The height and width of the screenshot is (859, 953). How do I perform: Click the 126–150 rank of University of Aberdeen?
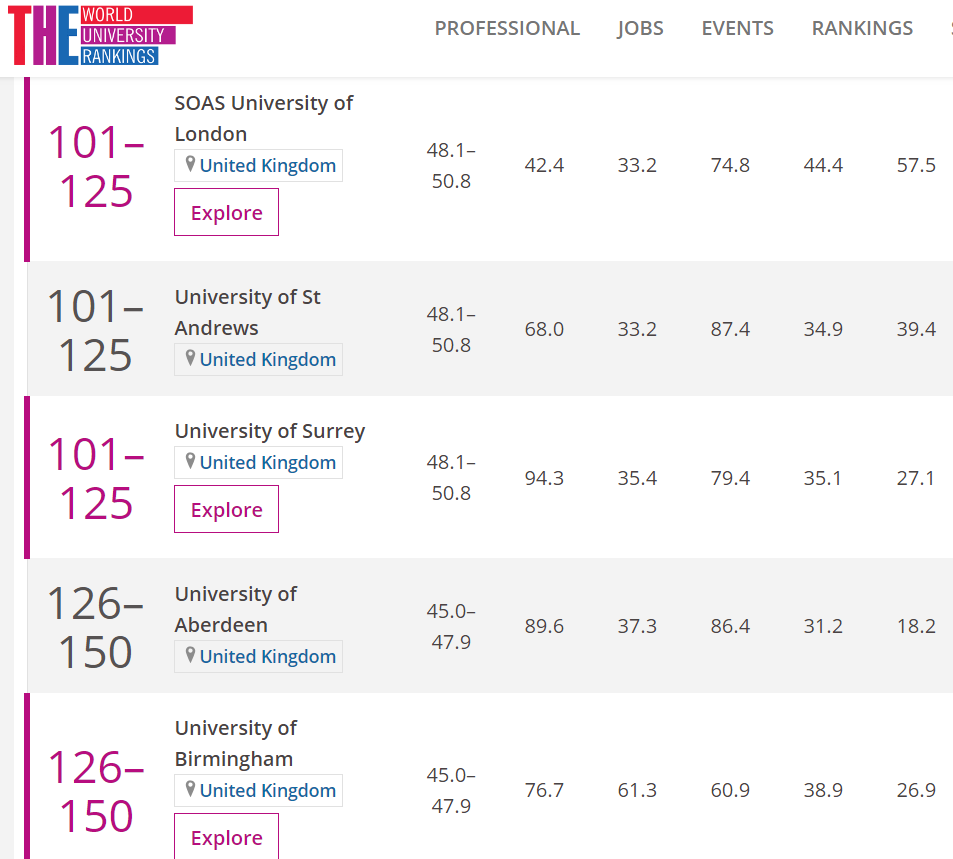click(x=96, y=628)
